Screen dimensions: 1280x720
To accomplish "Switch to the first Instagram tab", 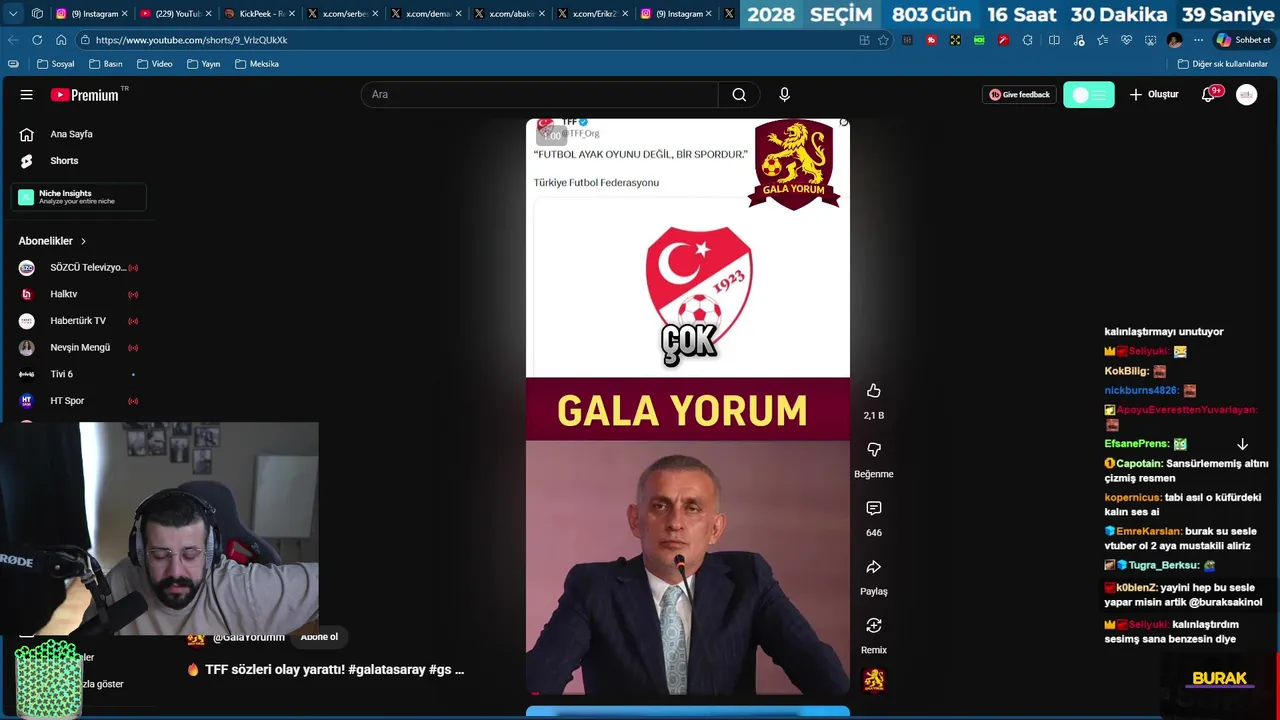I will [90, 14].
